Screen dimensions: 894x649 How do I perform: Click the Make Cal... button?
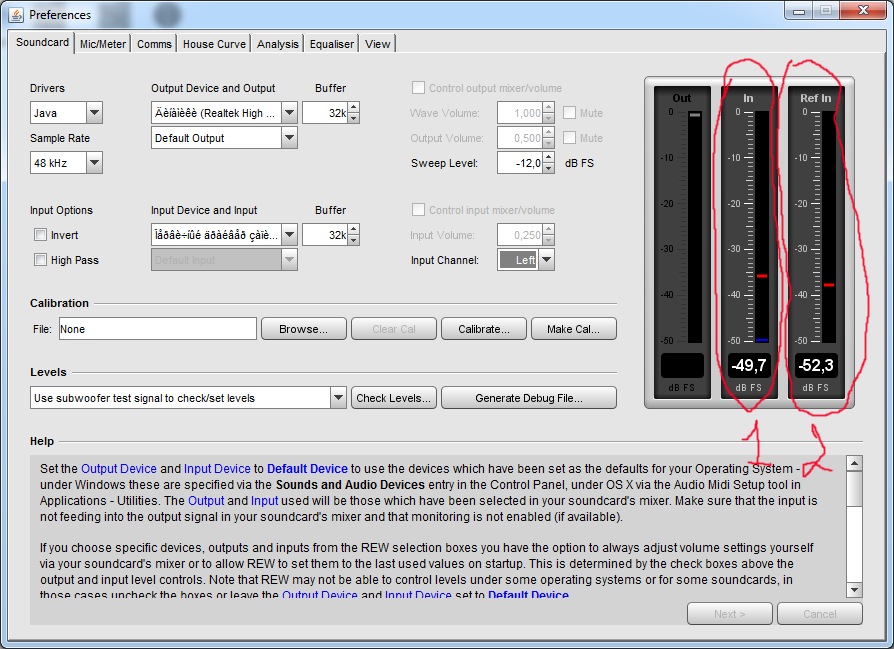click(x=573, y=329)
